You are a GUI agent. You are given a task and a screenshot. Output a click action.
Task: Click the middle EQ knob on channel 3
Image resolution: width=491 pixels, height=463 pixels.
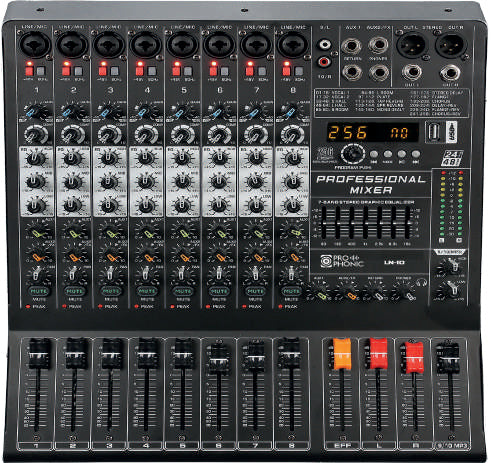[x=109, y=182]
